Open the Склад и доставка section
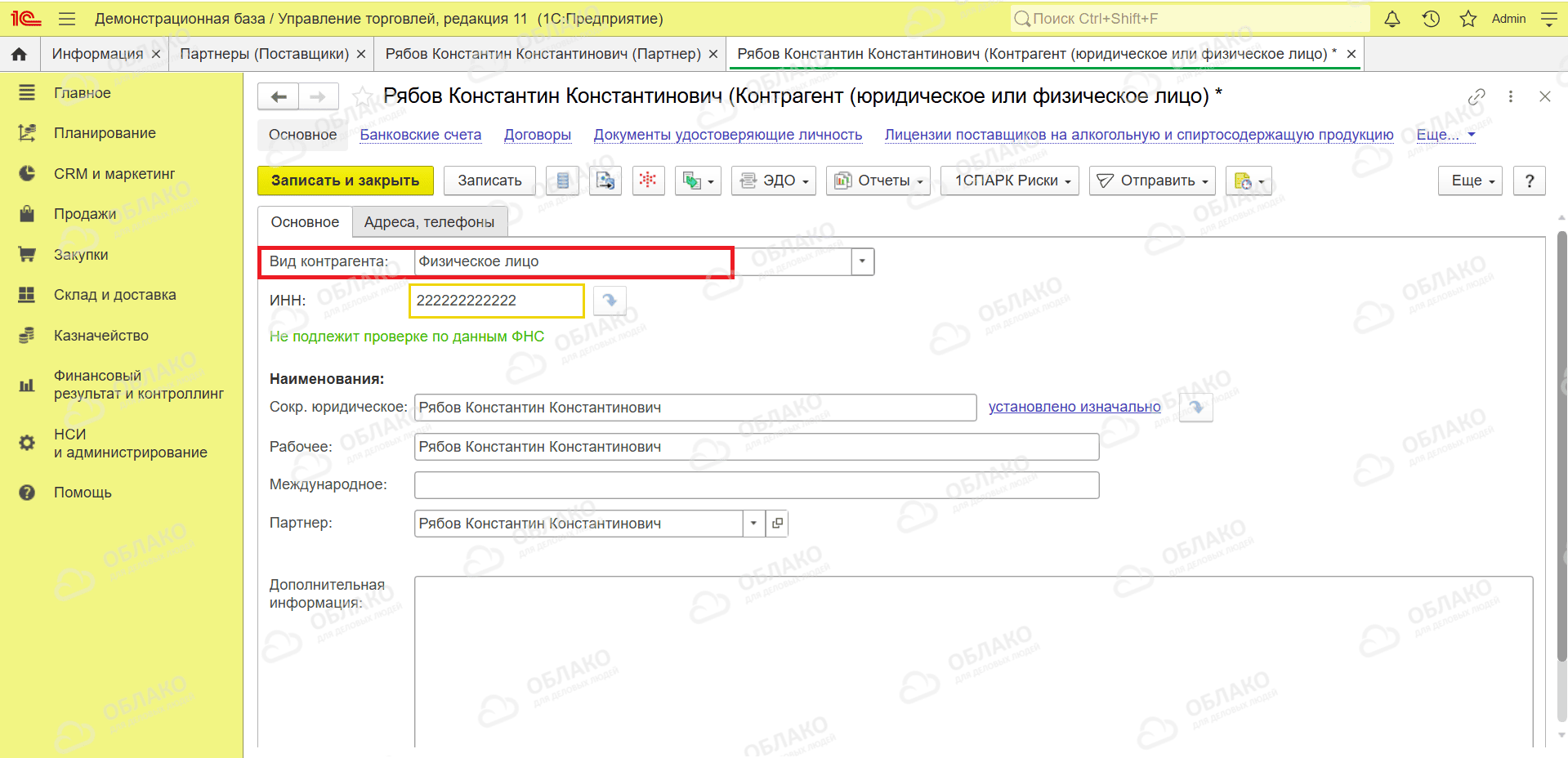 tap(114, 295)
